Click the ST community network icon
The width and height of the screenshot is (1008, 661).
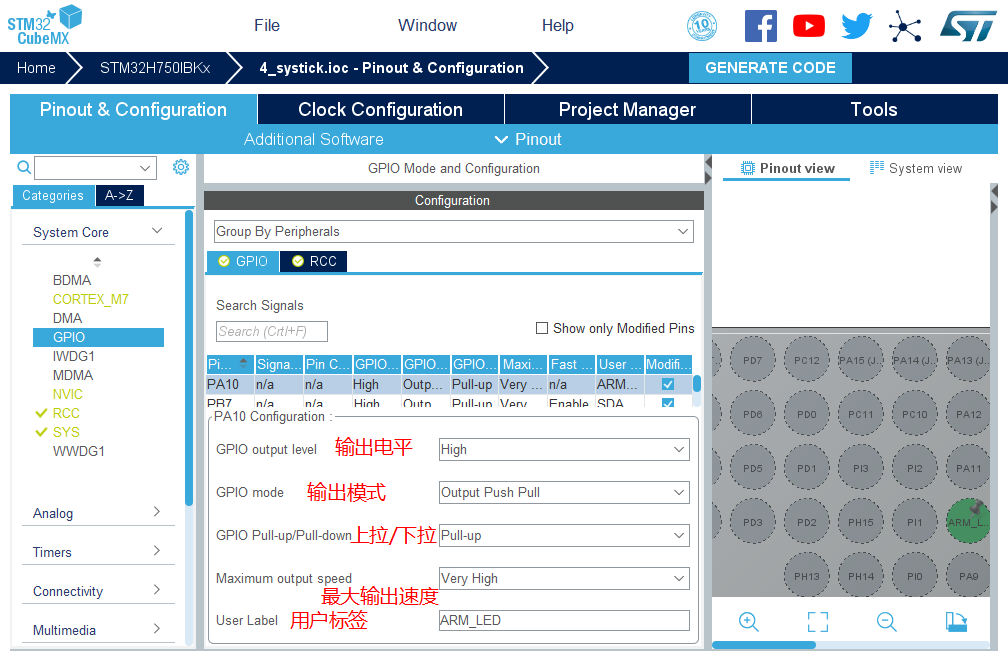(x=905, y=26)
